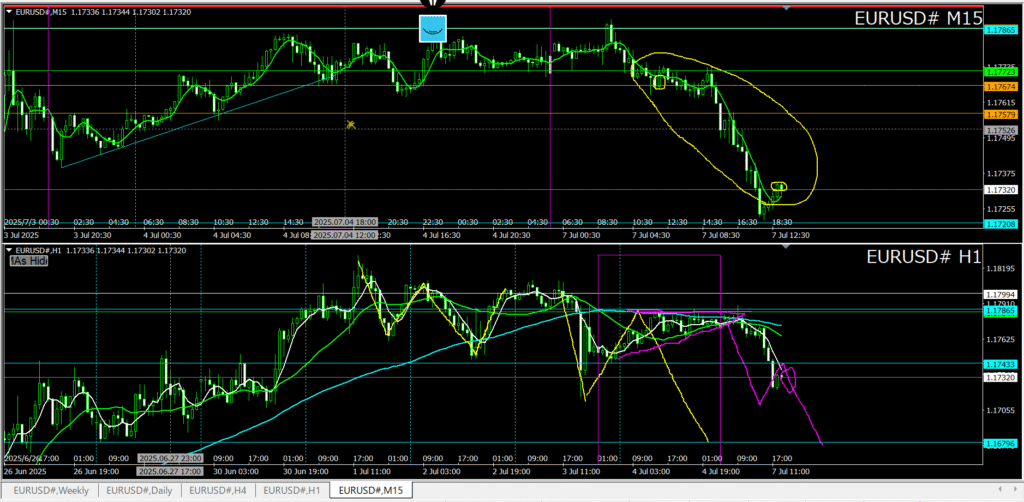Click the yellow cross marker on M15 chart
Screen dimensions: 1024x502
click(x=351, y=124)
